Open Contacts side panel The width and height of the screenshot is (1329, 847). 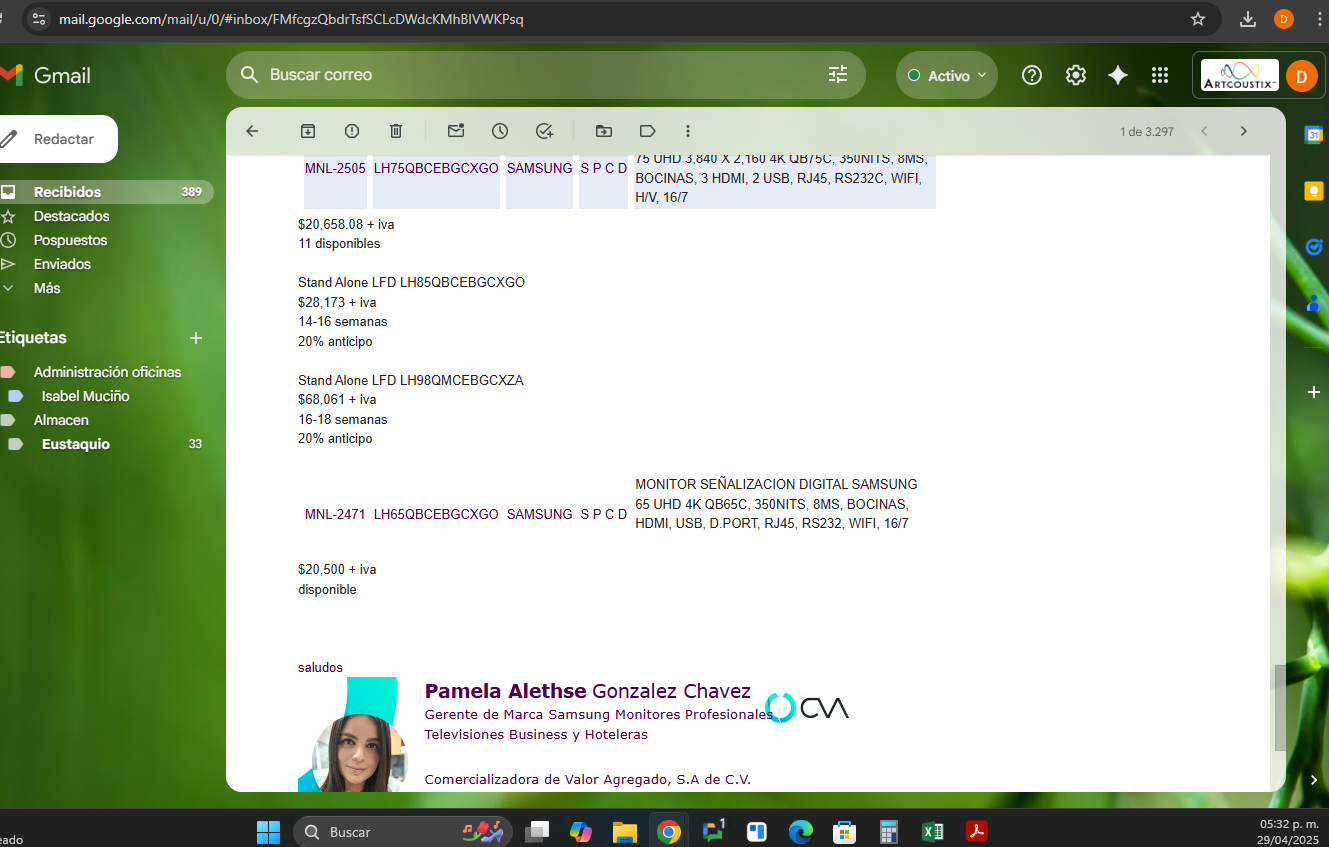tap(1314, 302)
